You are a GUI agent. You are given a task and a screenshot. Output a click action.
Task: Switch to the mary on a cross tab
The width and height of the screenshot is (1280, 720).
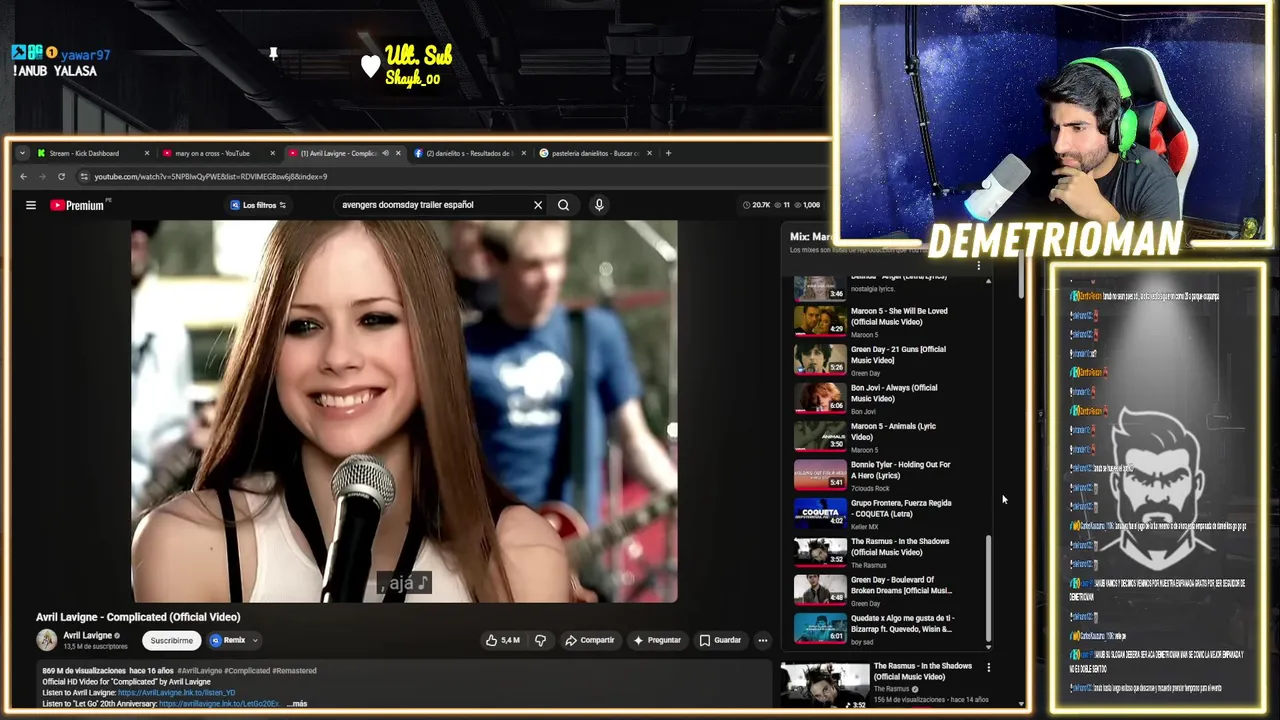212,153
